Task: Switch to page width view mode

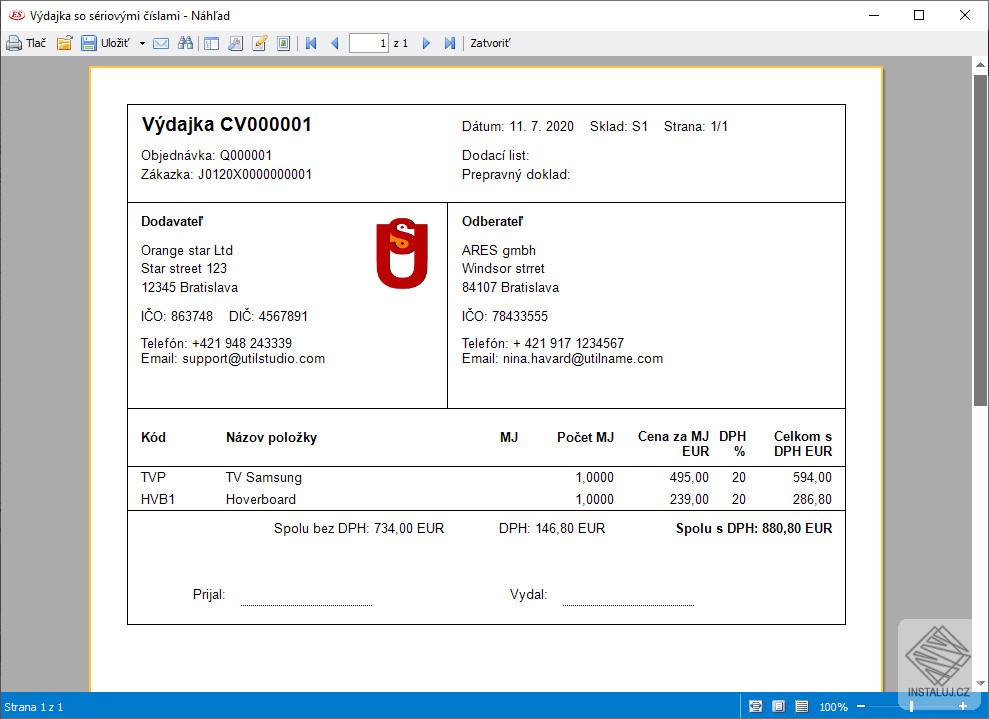Action: 756,707
